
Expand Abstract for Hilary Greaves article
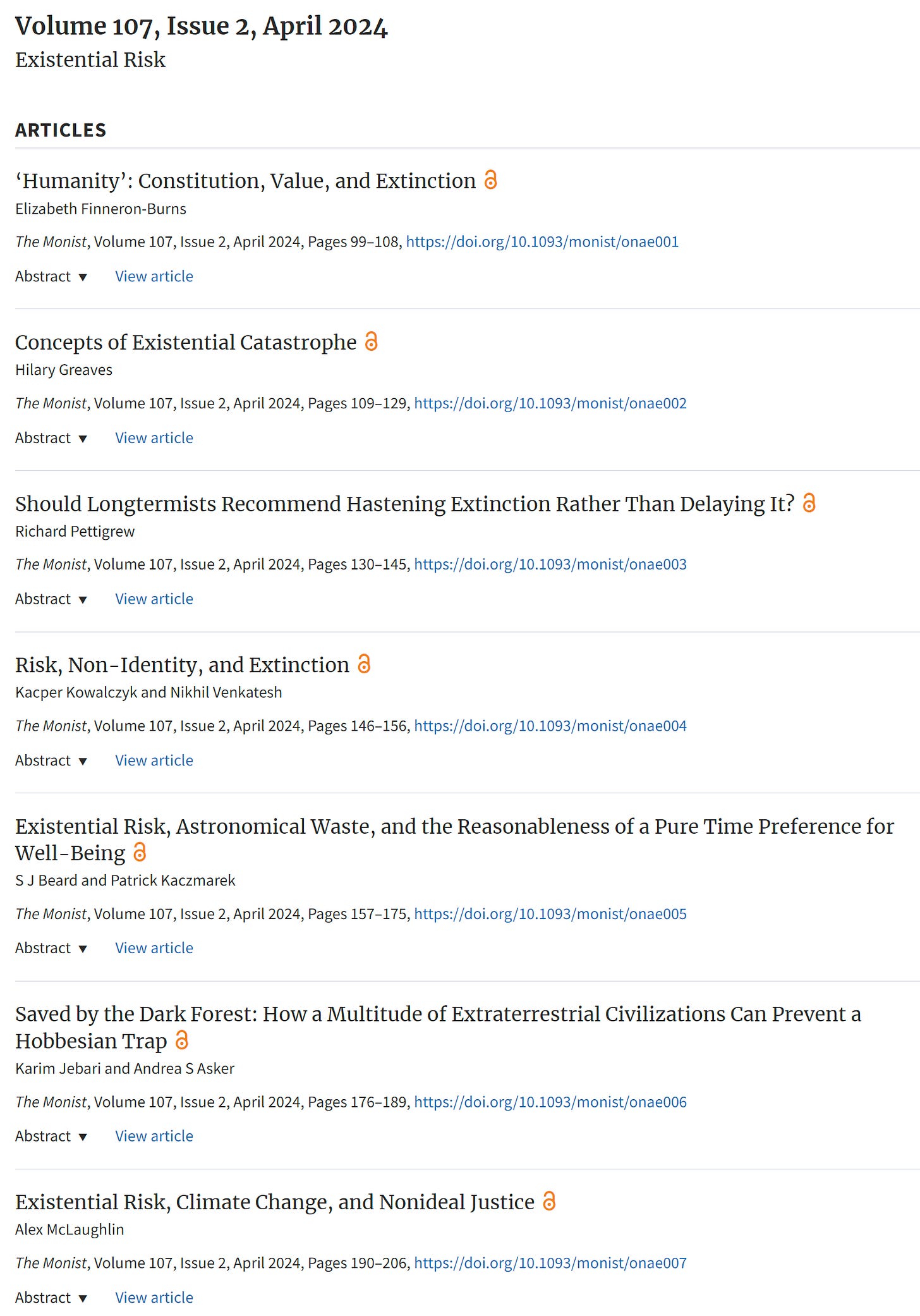point(51,438)
